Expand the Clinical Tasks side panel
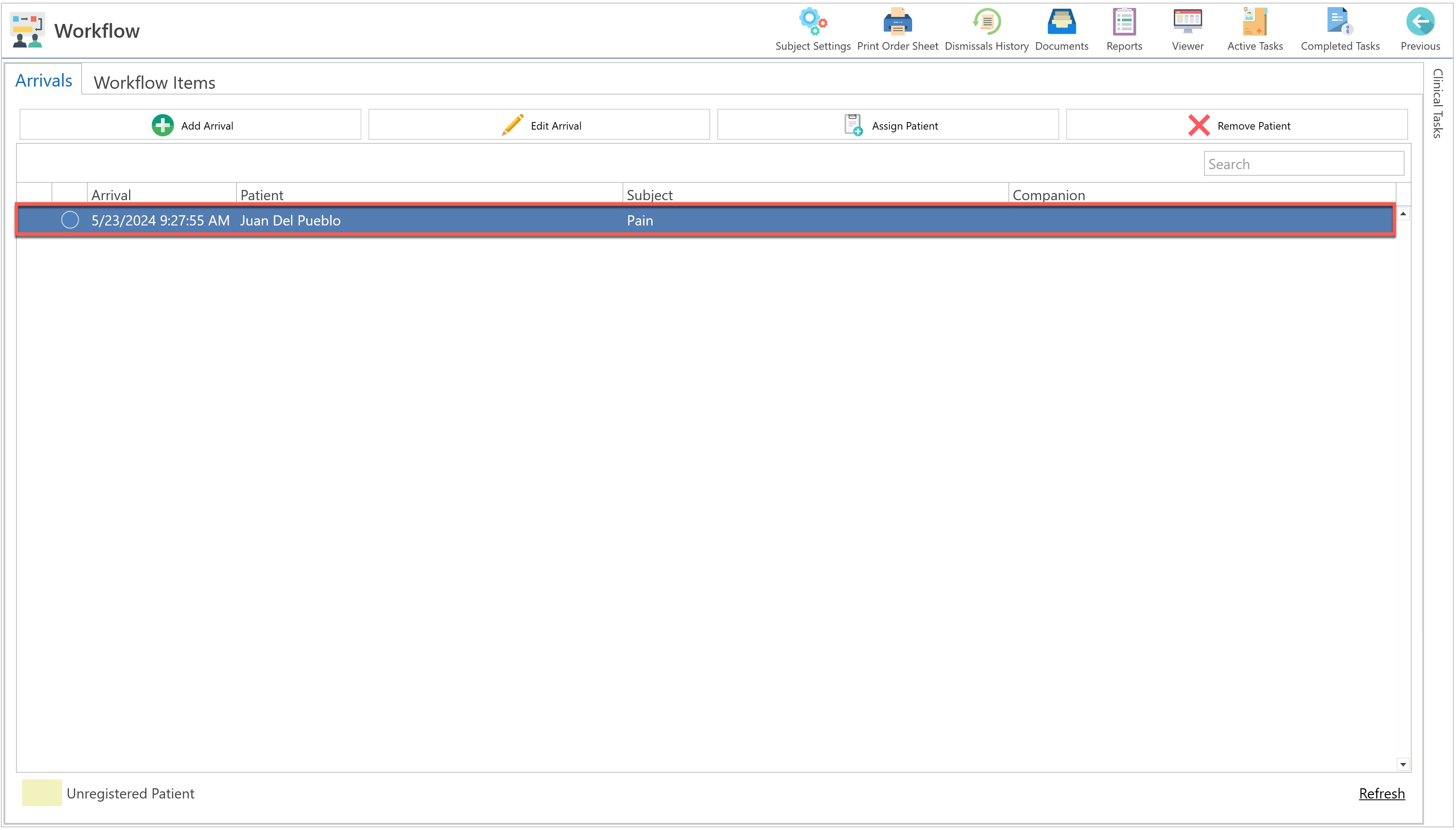 1437,103
